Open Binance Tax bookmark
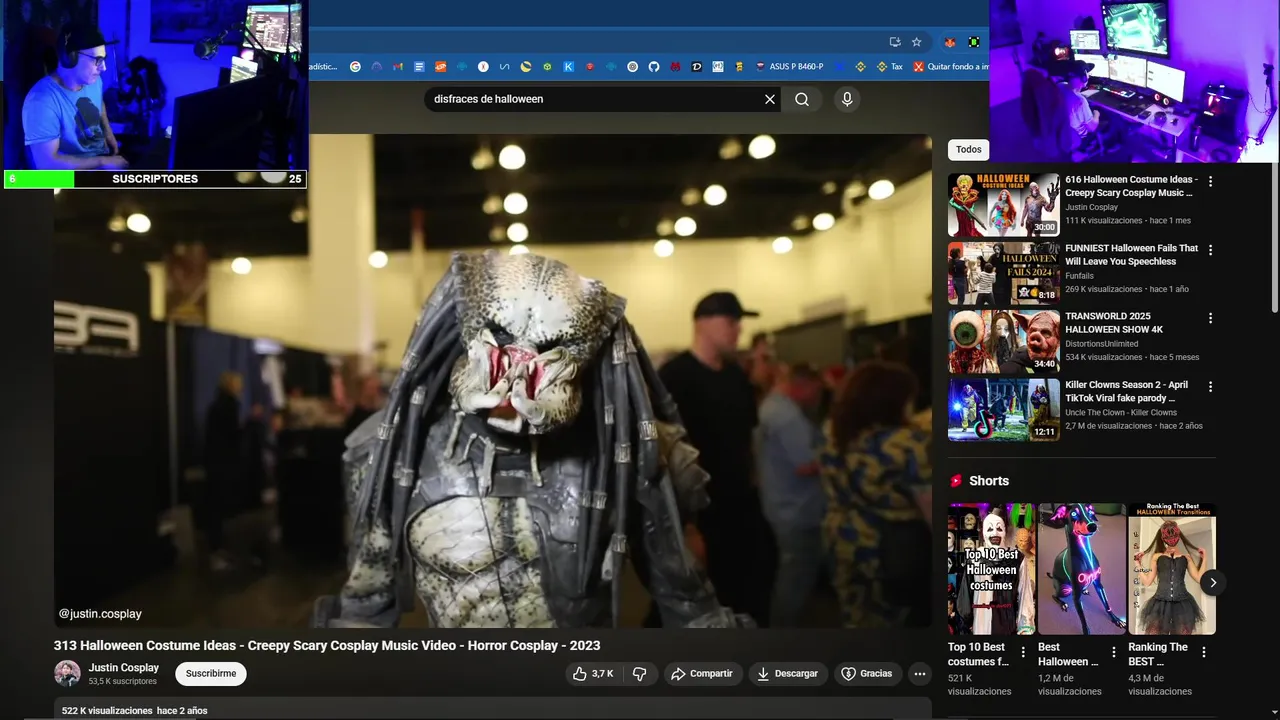 pos(889,67)
